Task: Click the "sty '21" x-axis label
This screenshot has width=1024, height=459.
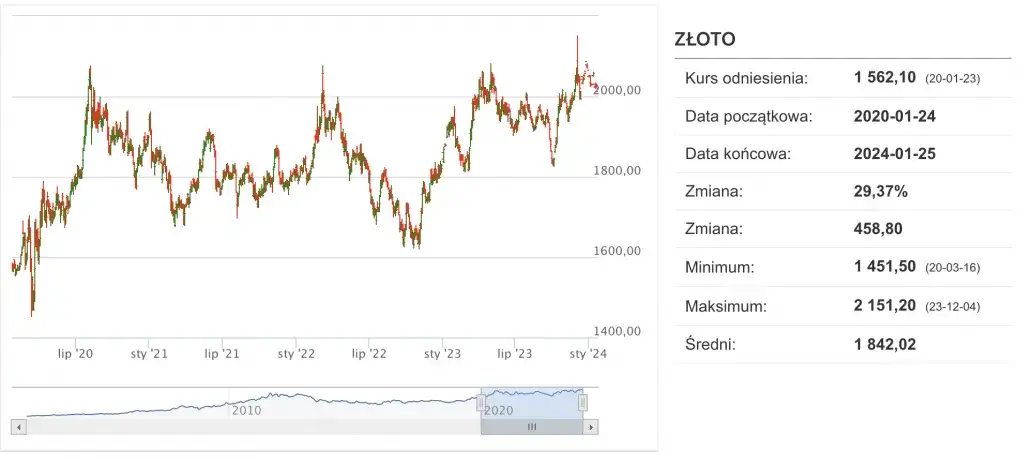Action: (149, 353)
